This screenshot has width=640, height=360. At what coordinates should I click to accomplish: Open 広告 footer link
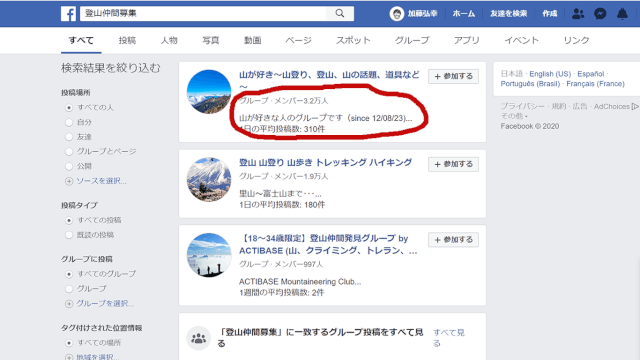click(580, 107)
